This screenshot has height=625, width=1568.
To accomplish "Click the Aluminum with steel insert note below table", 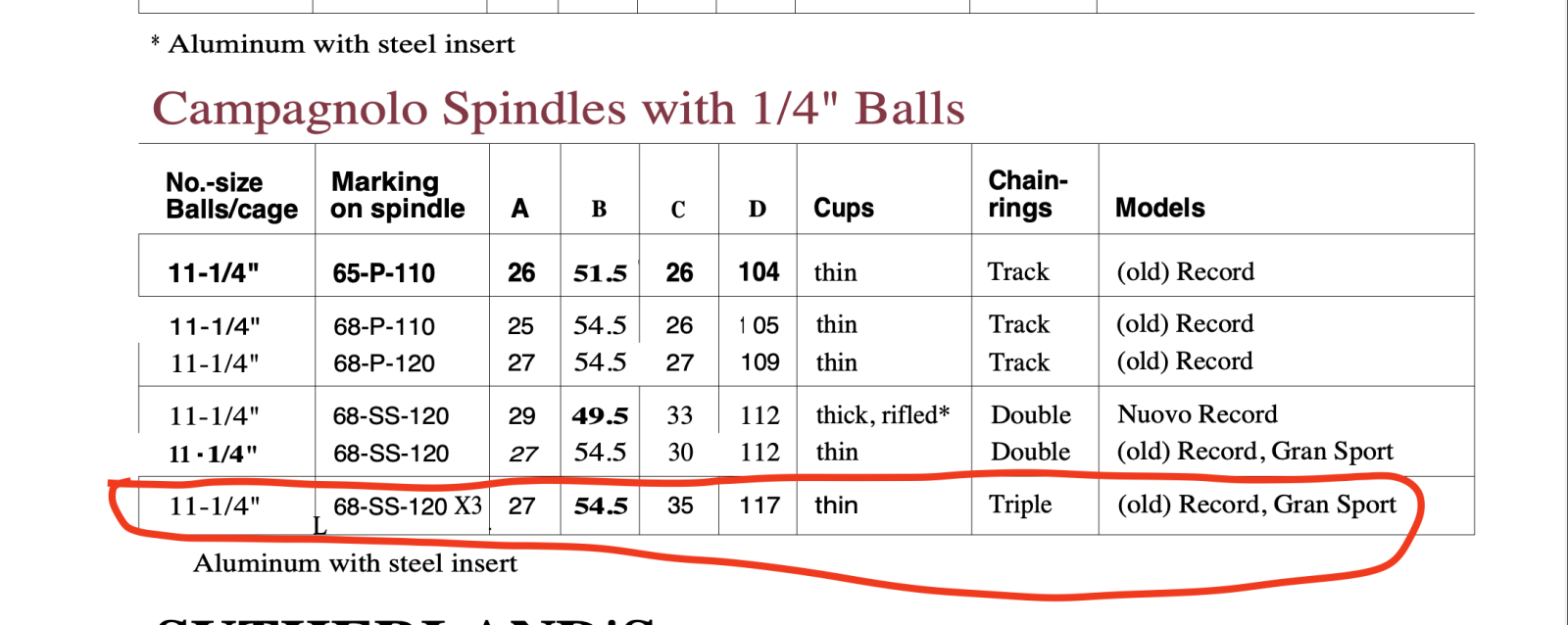I will (x=355, y=563).
